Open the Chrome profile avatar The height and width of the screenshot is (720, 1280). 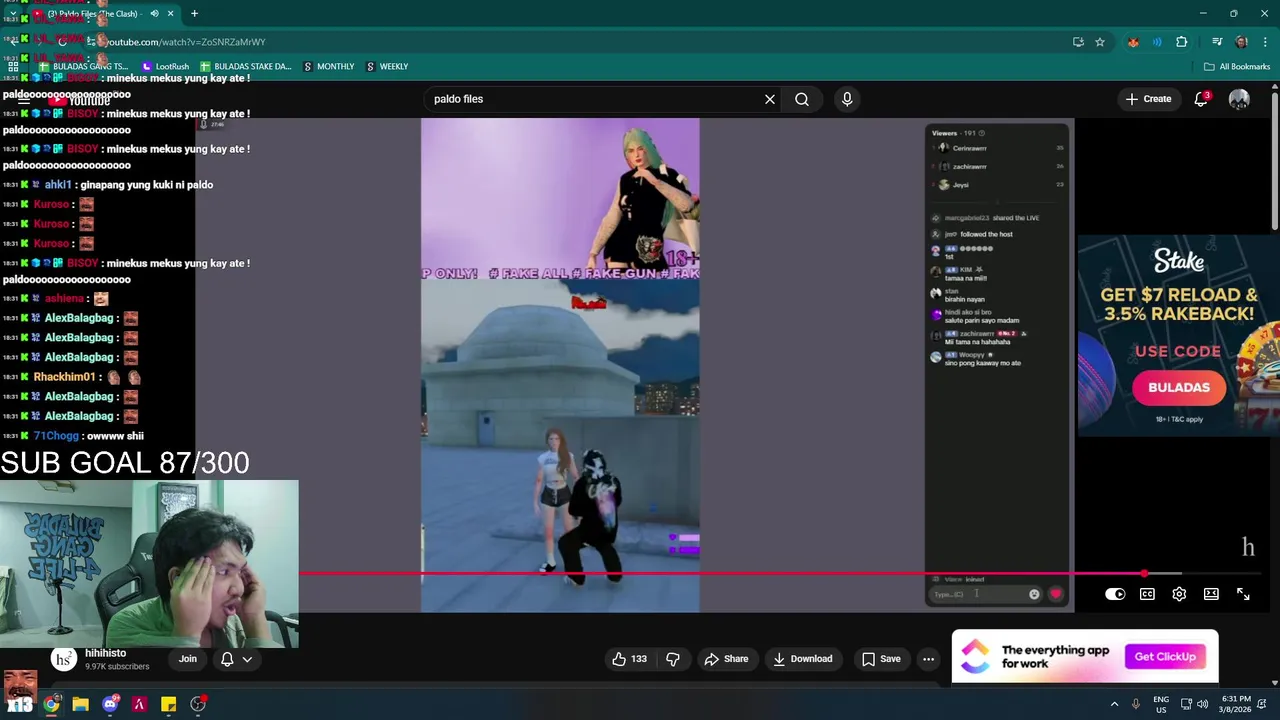pyautogui.click(x=1241, y=42)
